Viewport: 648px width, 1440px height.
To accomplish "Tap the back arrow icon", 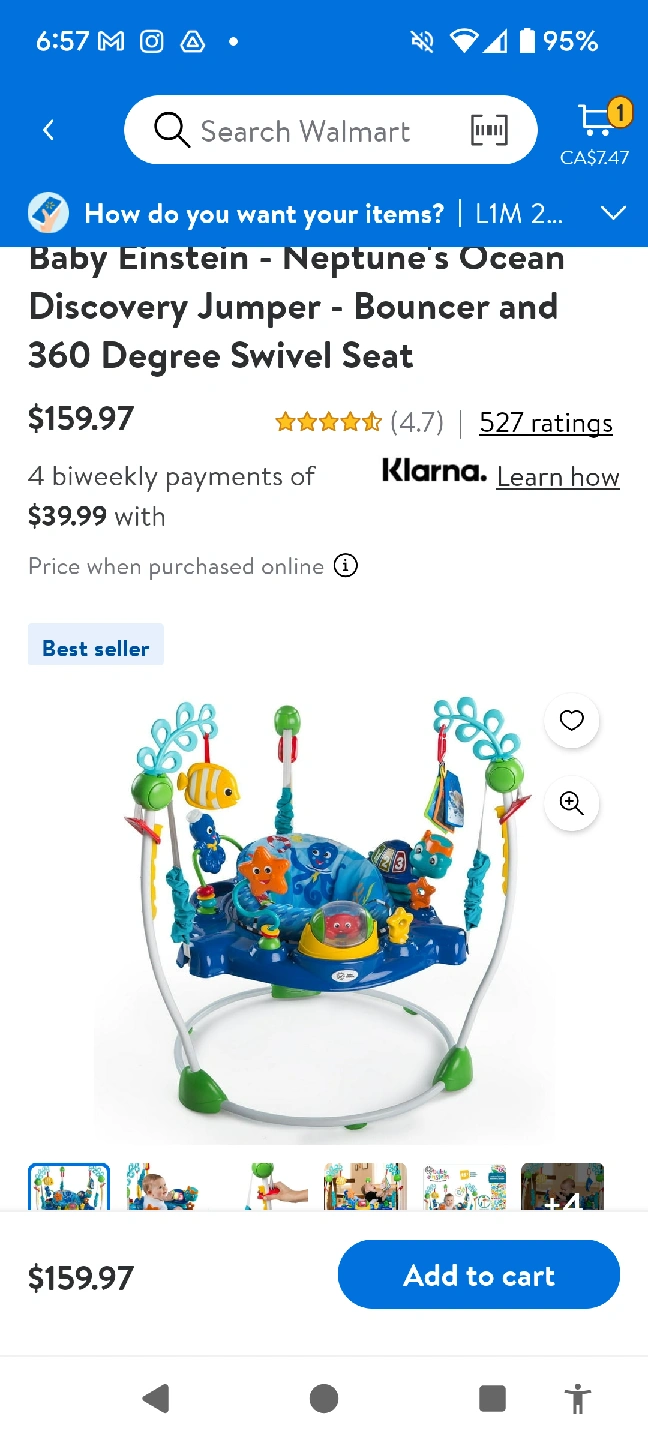I will pyautogui.click(x=48, y=130).
